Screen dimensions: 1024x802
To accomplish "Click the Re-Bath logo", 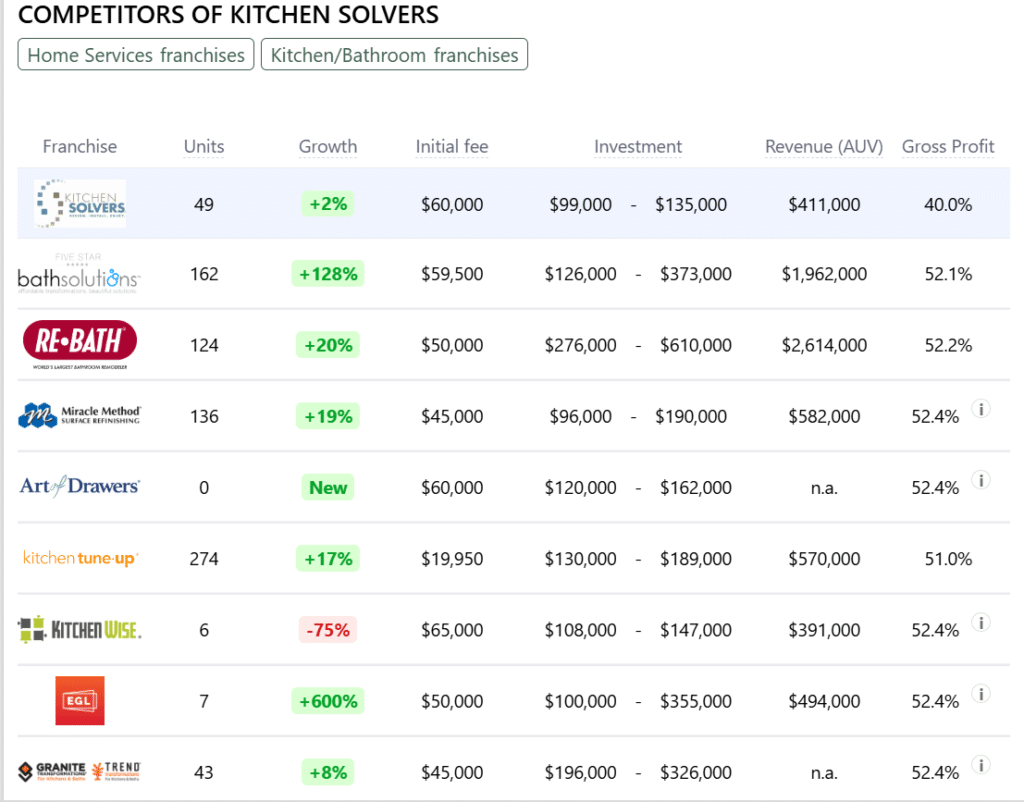I will click(80, 345).
